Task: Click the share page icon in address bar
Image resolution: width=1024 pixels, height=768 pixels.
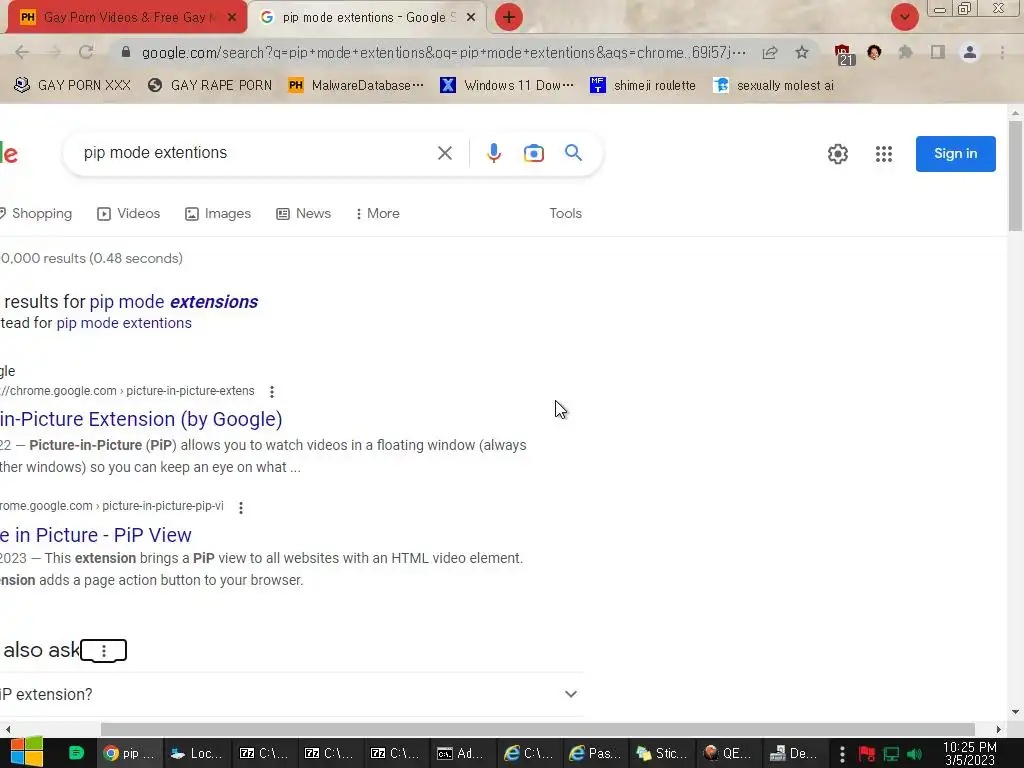Action: [770, 52]
